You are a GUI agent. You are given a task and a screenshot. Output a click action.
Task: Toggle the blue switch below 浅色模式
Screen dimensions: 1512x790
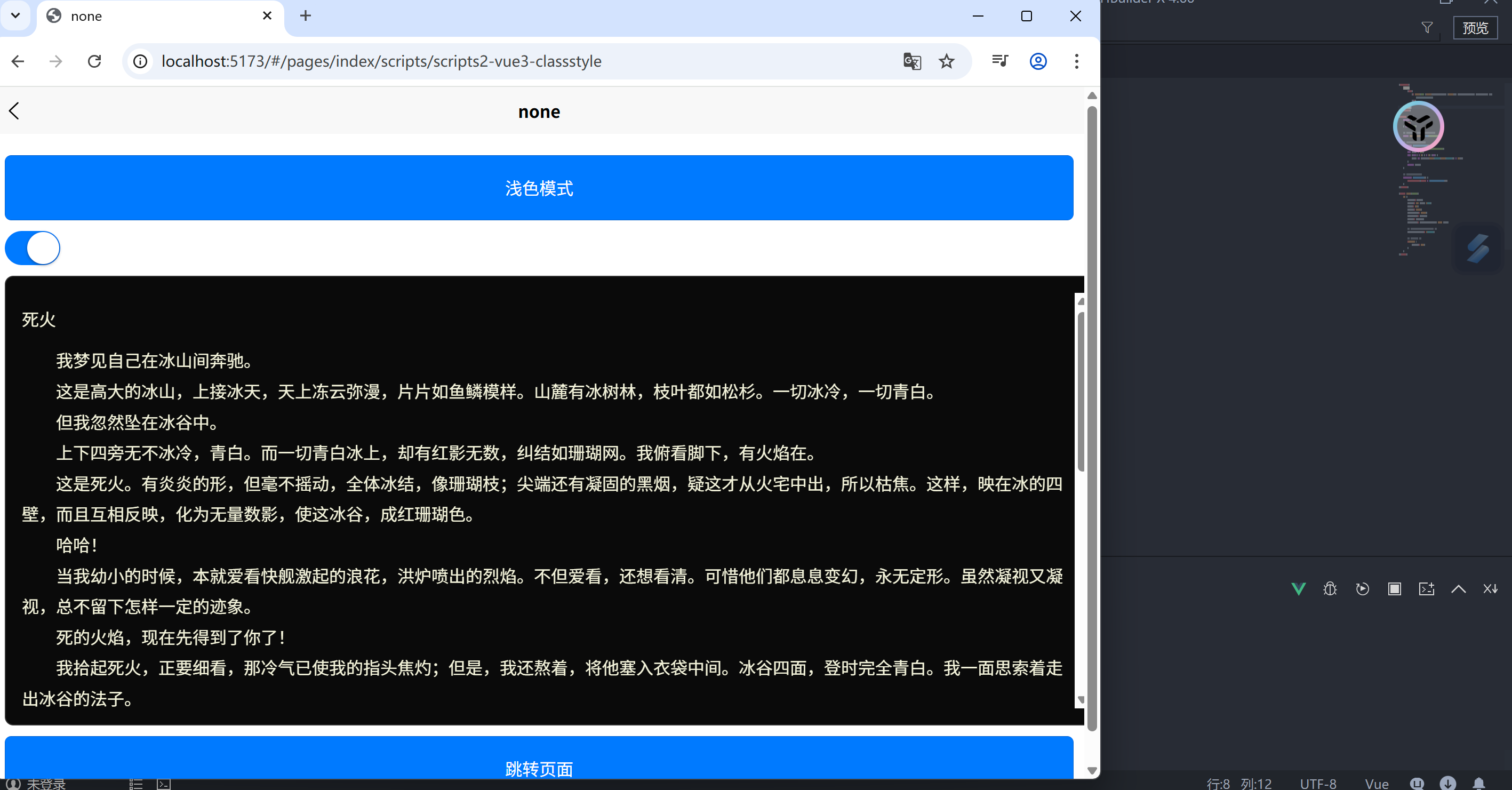[33, 248]
